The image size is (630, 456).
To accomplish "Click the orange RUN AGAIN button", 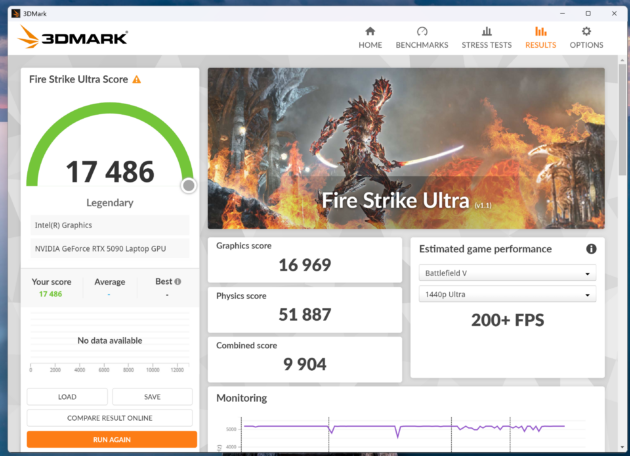I will 112,440.
